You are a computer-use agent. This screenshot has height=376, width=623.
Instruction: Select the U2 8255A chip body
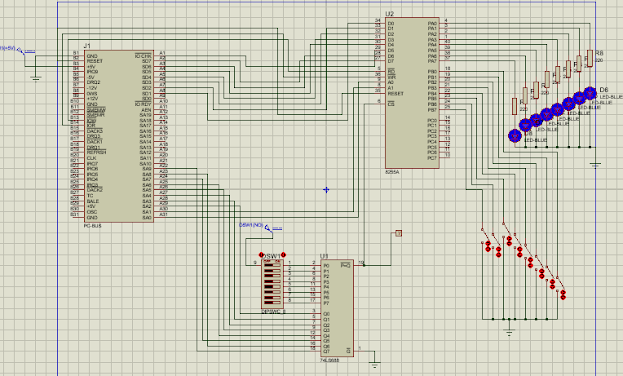point(412,93)
